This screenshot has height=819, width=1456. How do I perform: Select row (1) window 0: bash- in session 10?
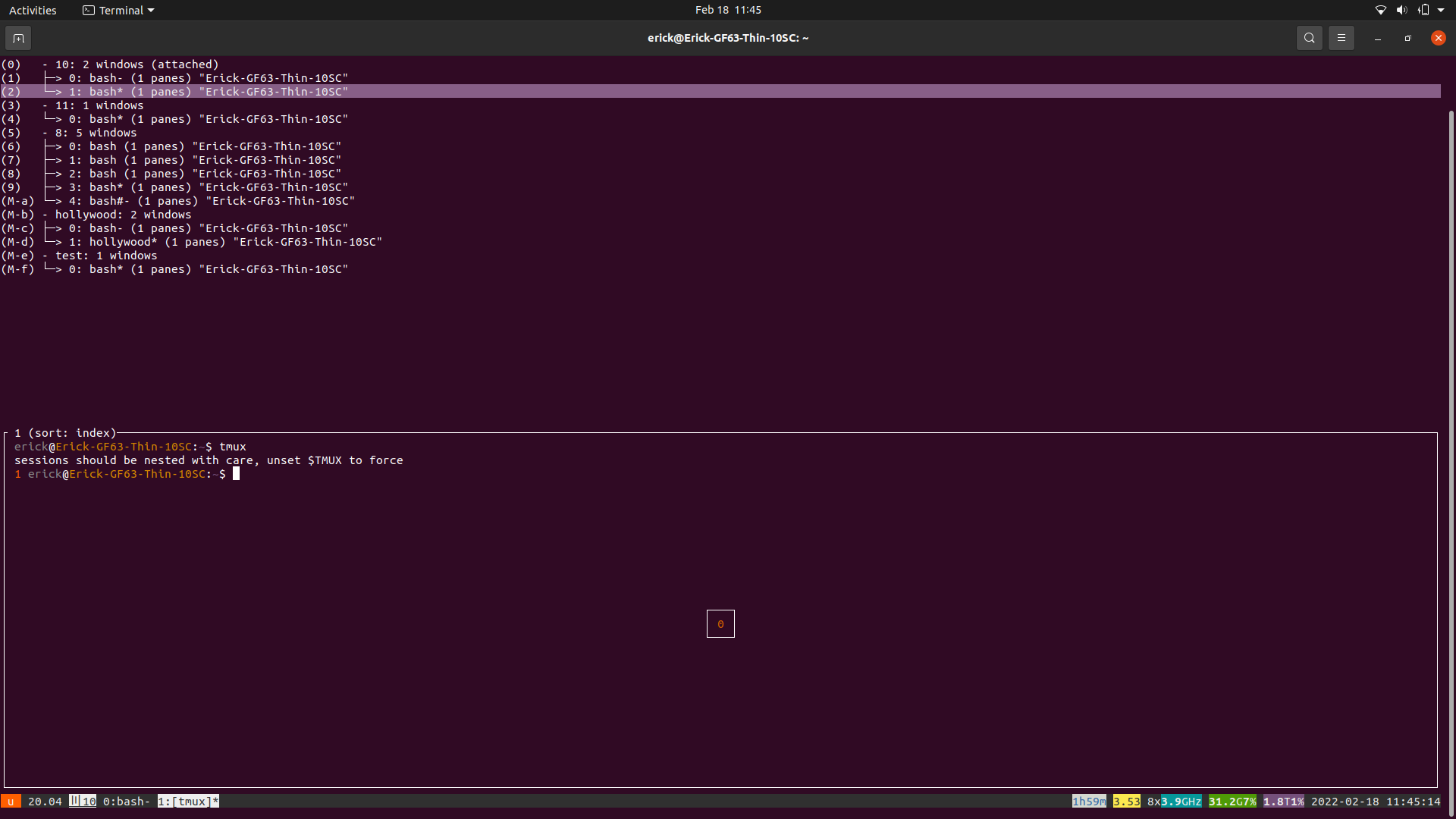click(720, 78)
